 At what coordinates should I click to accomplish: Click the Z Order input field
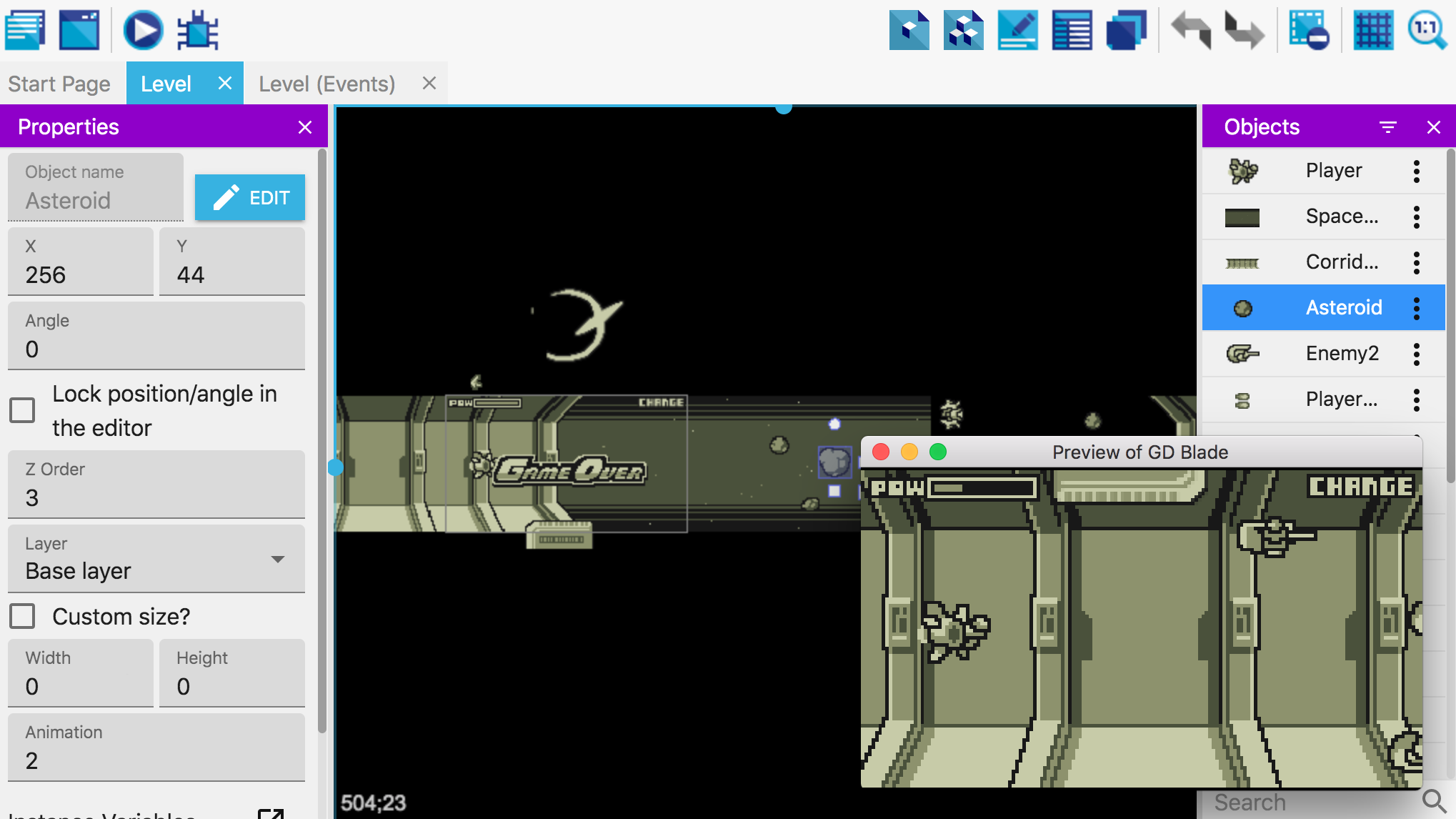tap(156, 497)
